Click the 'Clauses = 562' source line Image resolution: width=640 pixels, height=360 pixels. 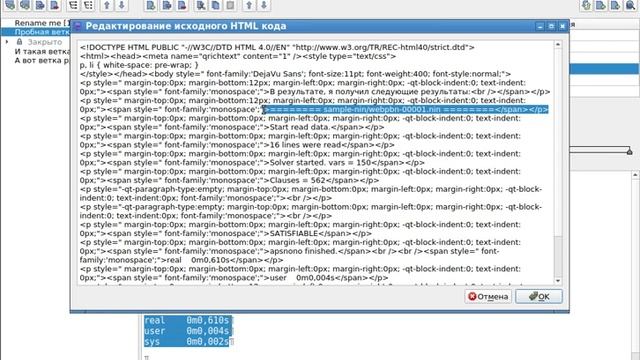click(x=298, y=180)
